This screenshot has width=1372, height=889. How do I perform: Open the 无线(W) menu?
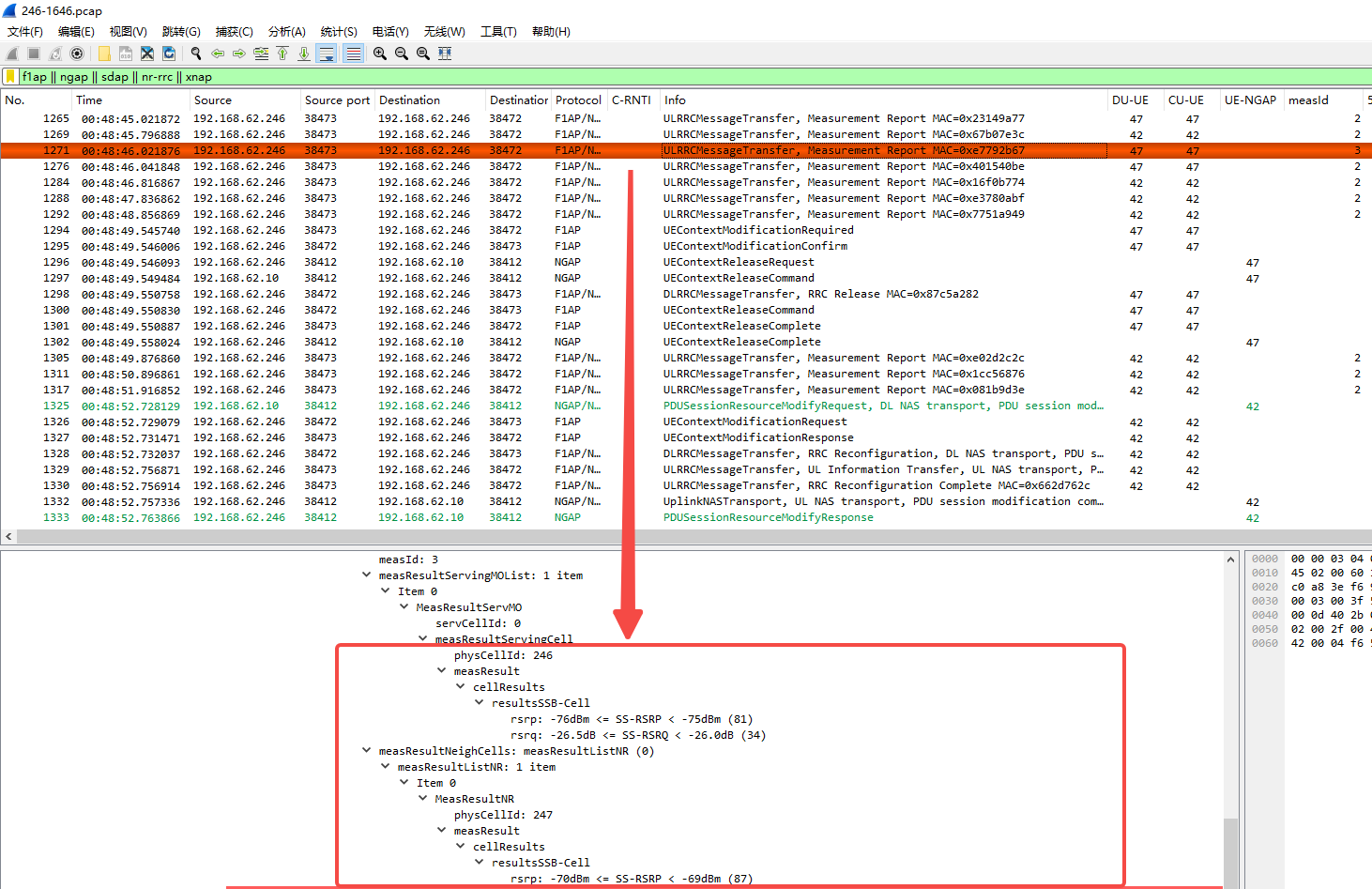coord(444,32)
